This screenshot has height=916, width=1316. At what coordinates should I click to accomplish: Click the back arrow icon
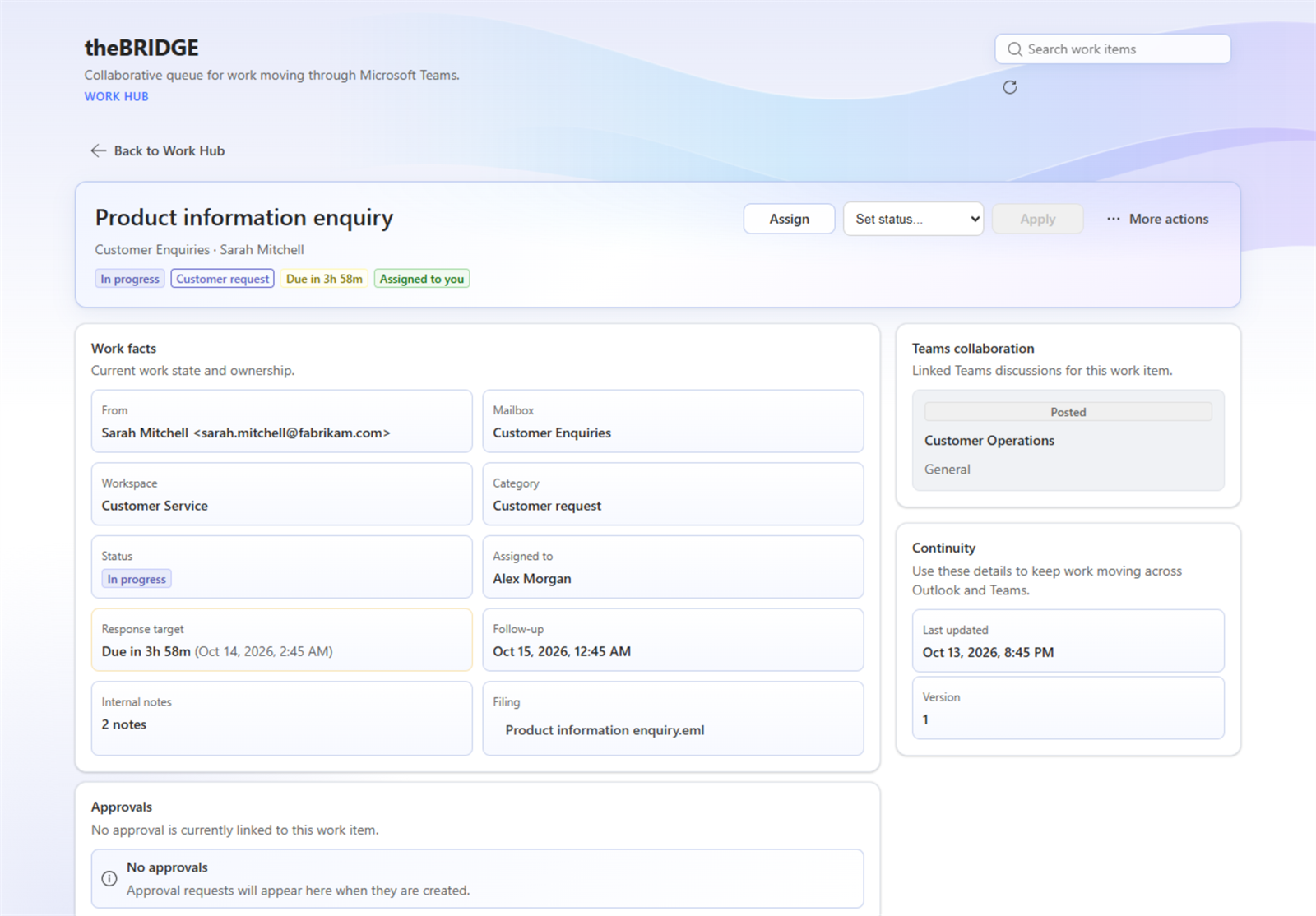pyautogui.click(x=98, y=150)
